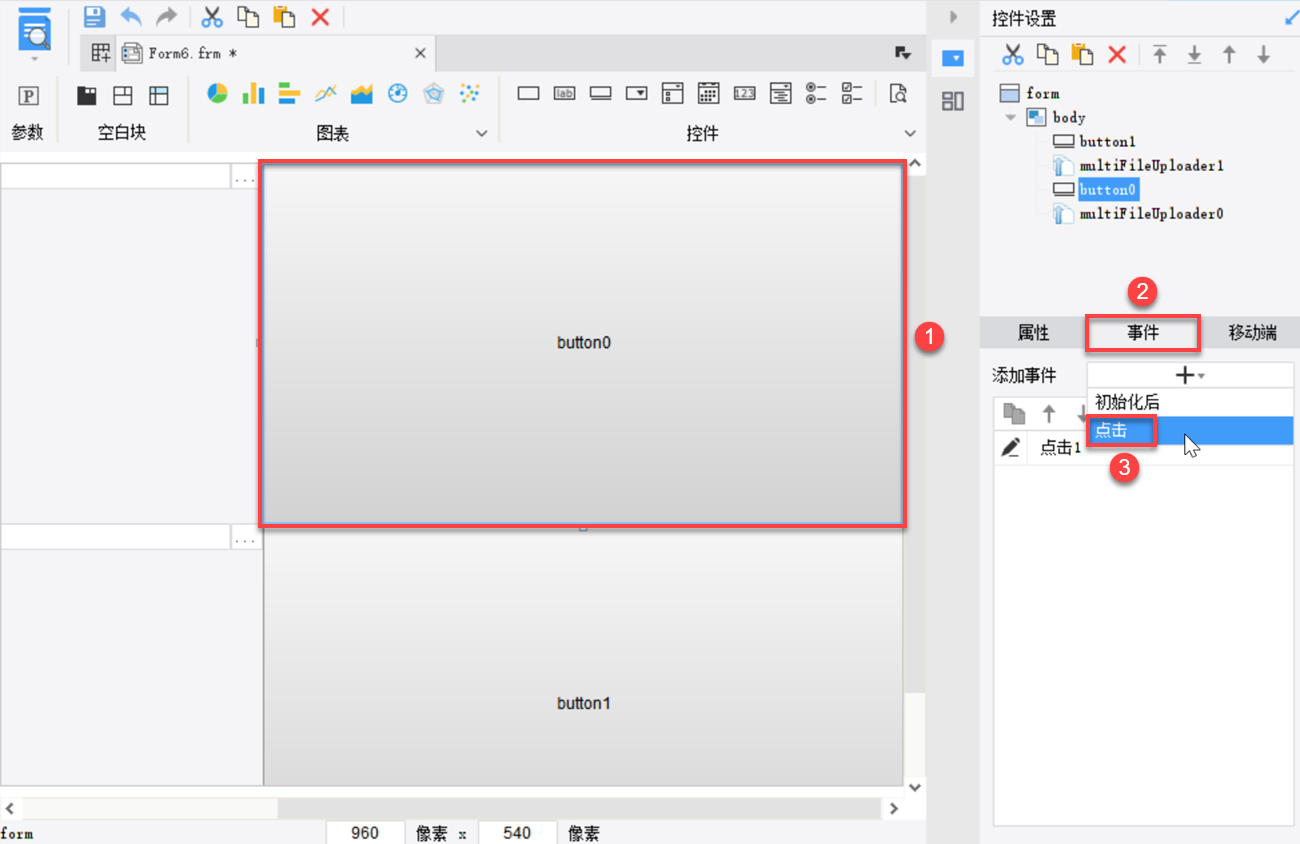
Task: Expand the 控件 widget gallery dropdown
Action: pyautogui.click(x=910, y=134)
